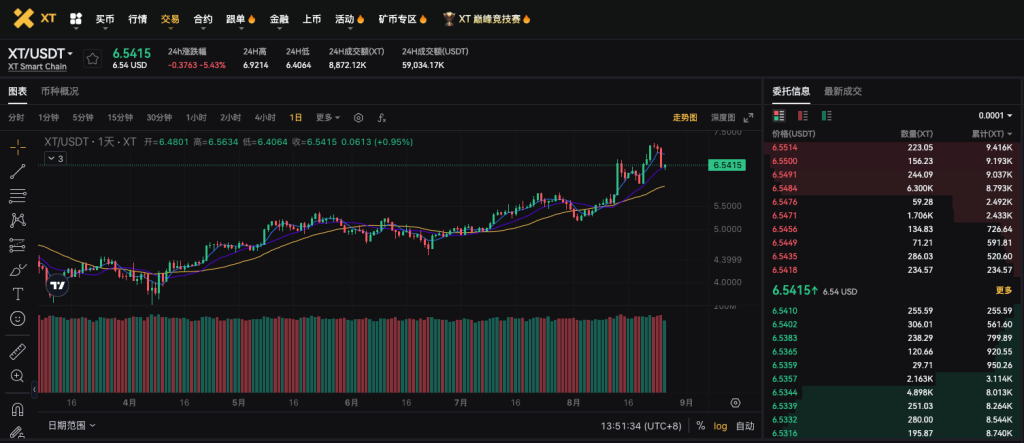
Task: Open the emoji sticker tool
Action: tap(18, 318)
